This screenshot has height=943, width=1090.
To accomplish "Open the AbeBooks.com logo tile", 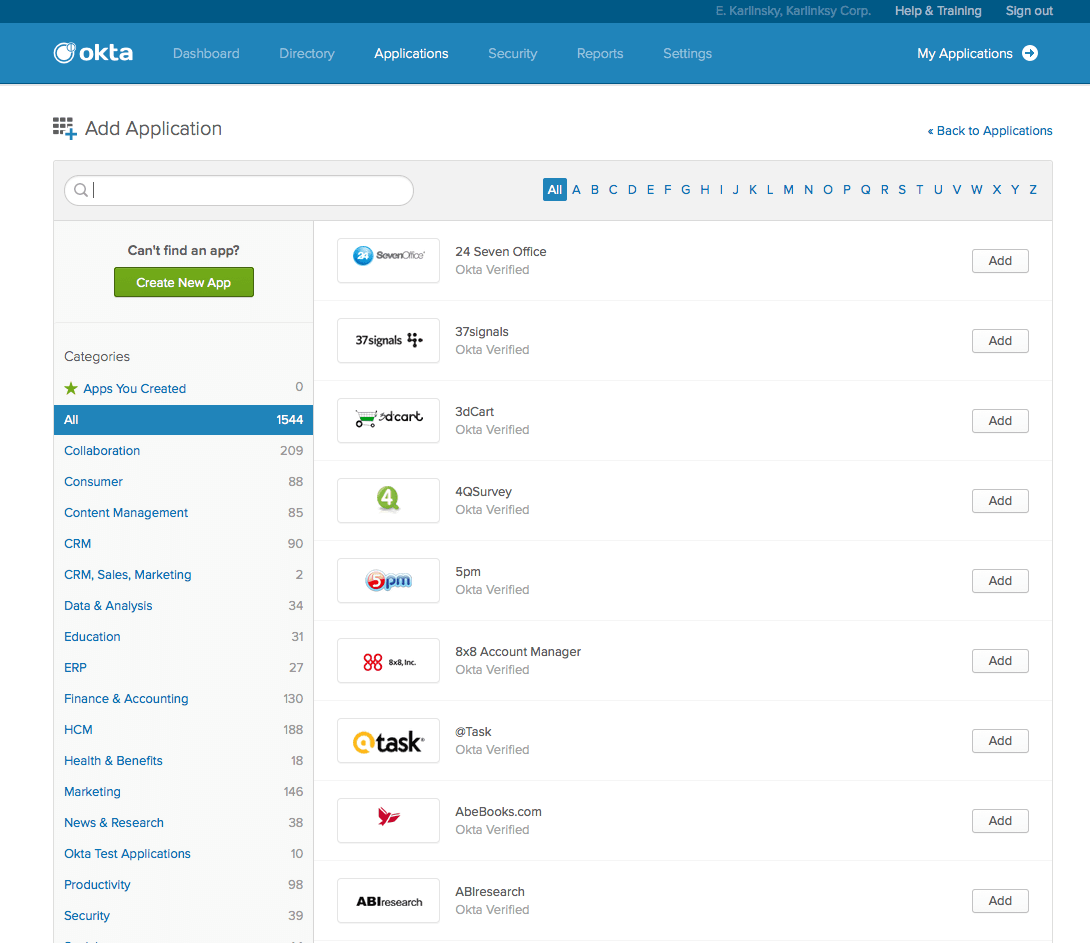I will tap(389, 821).
